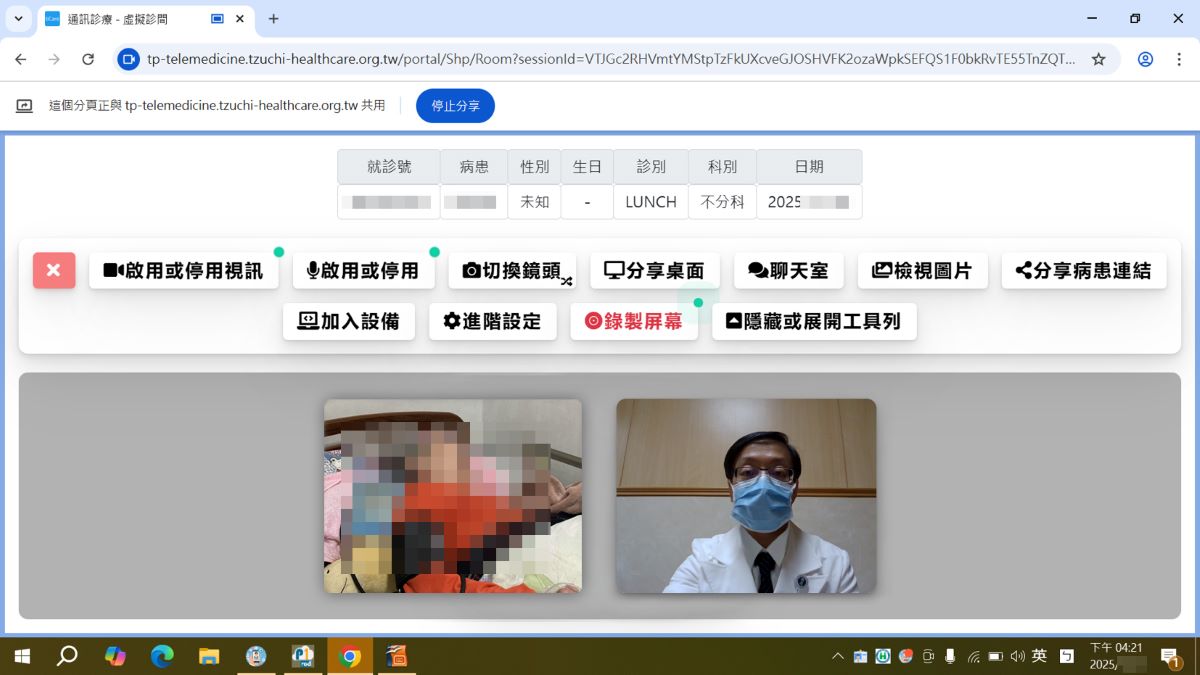Share patient link via 分享病患連結
Image resolution: width=1200 pixels, height=675 pixels.
tap(1084, 269)
